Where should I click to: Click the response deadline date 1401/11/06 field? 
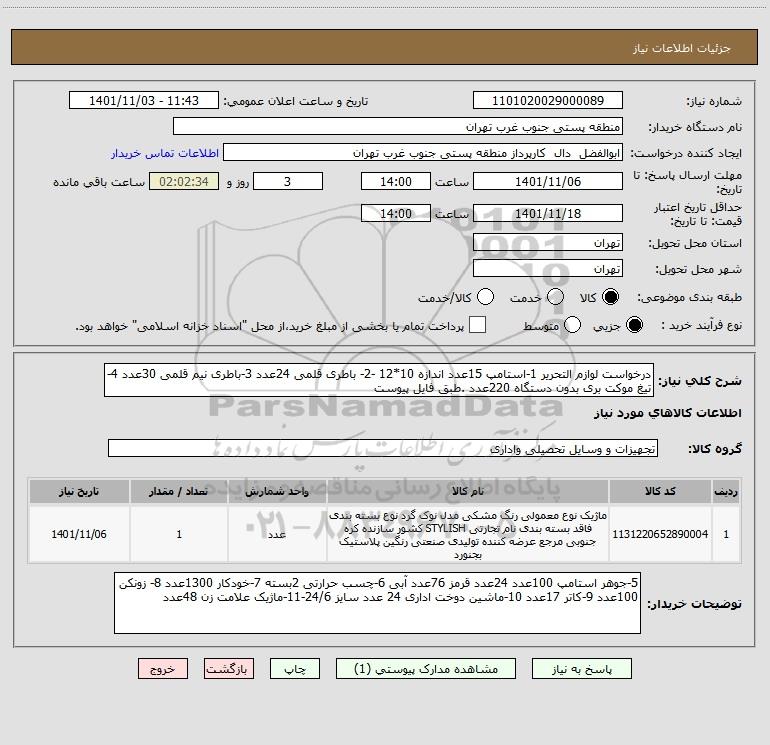548,182
